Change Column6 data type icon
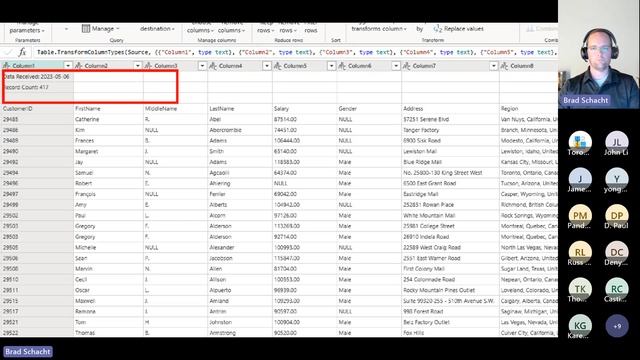This screenshot has height=360, width=640. [342, 66]
